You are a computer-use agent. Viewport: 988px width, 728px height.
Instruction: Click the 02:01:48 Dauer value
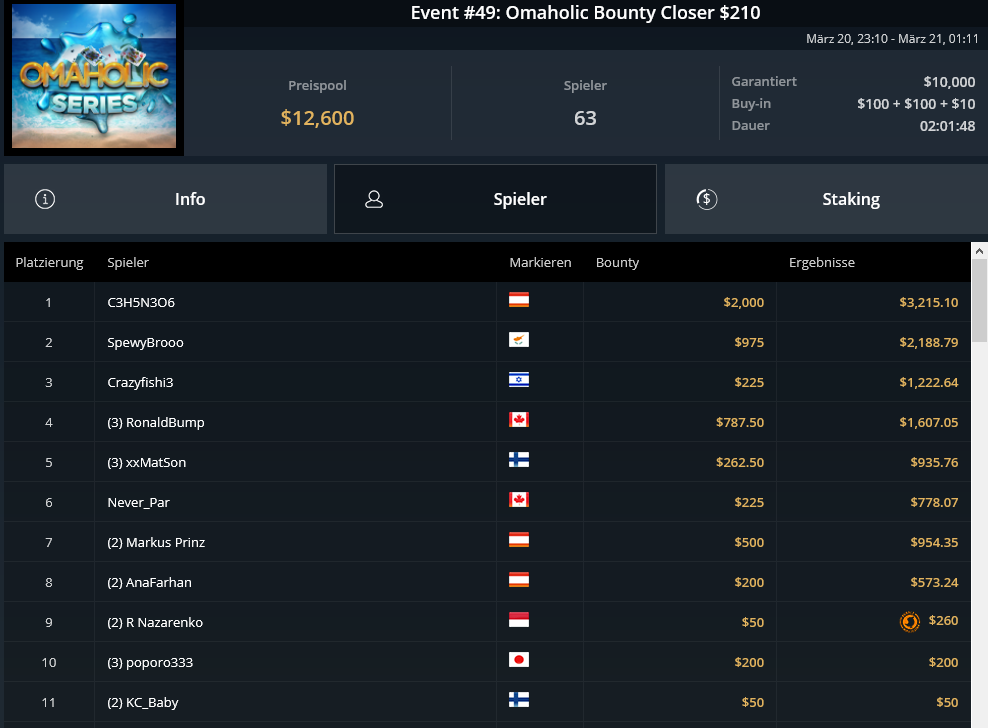pos(948,126)
